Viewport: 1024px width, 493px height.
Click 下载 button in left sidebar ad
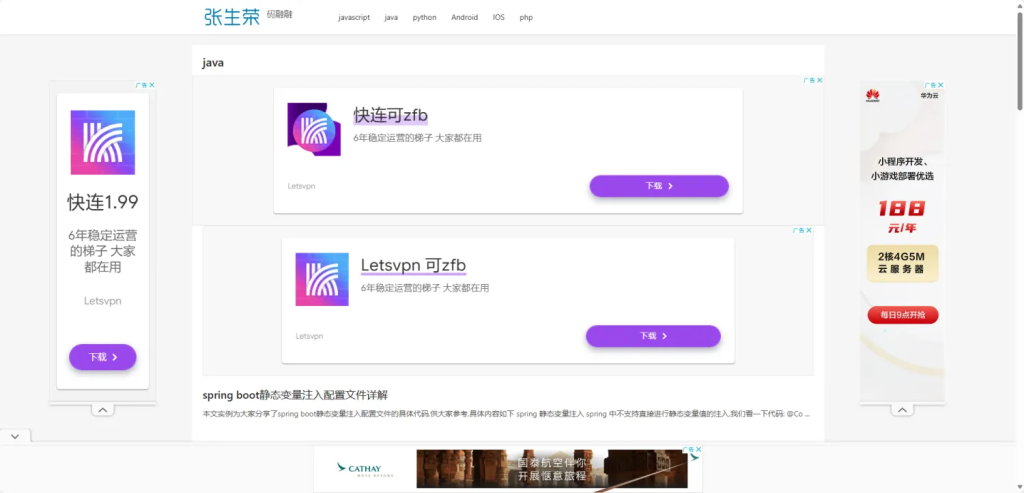tap(103, 357)
